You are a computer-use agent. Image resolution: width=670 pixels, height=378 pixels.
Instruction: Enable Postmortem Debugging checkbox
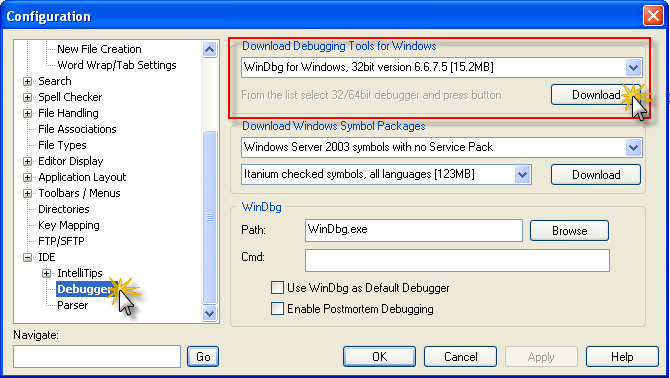coord(277,309)
